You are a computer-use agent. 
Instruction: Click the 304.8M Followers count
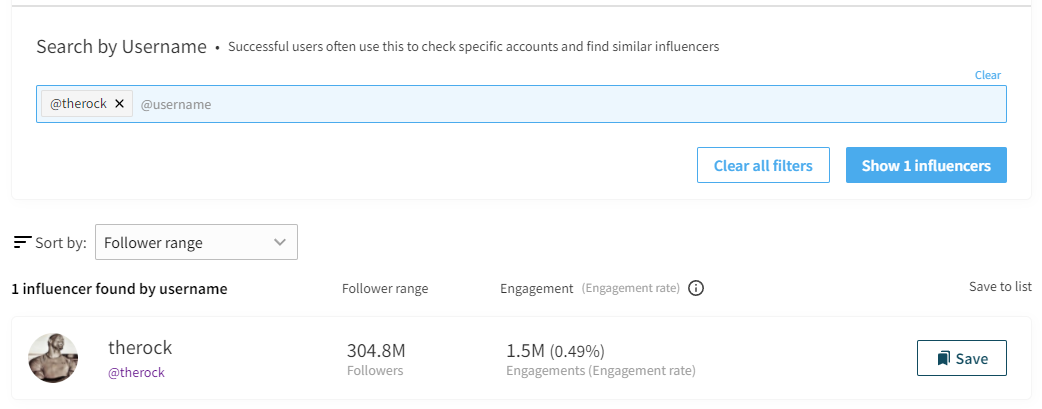[x=376, y=351]
